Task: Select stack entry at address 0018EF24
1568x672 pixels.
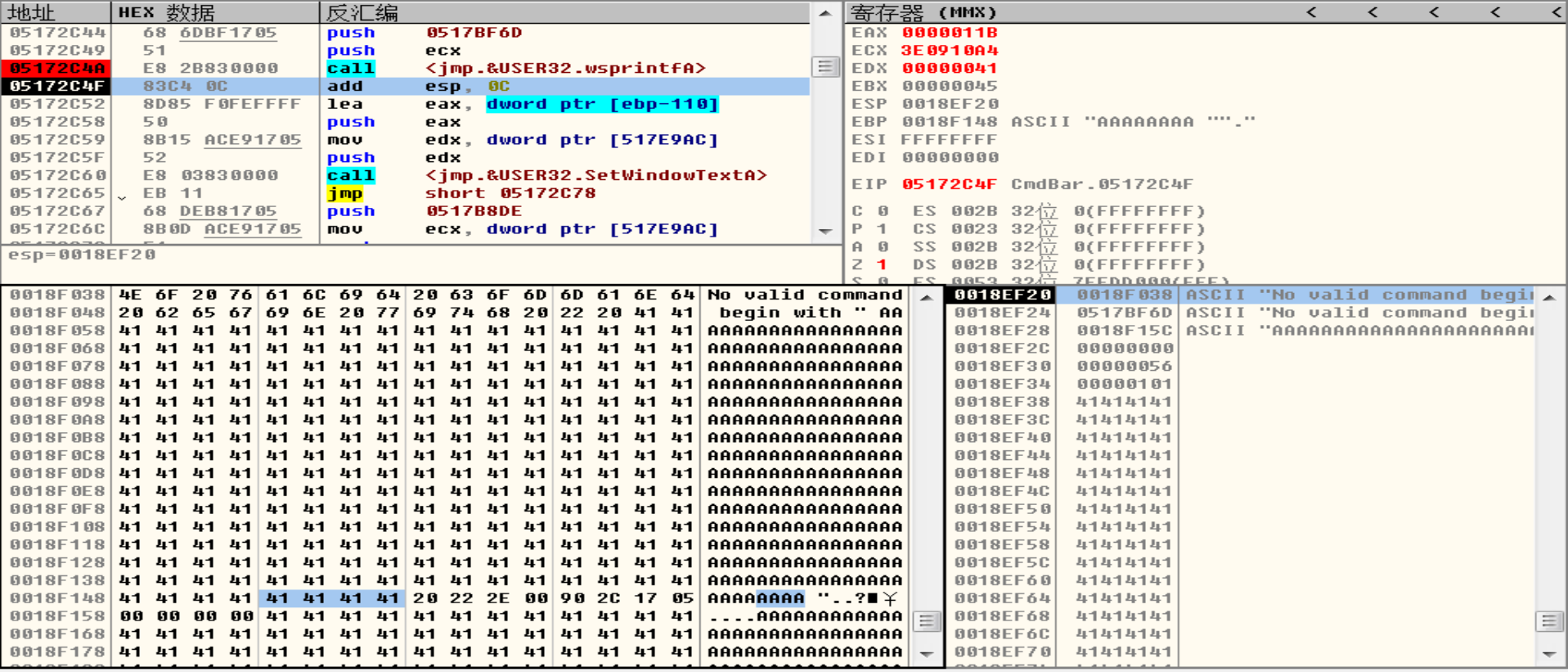Action: (1001, 313)
